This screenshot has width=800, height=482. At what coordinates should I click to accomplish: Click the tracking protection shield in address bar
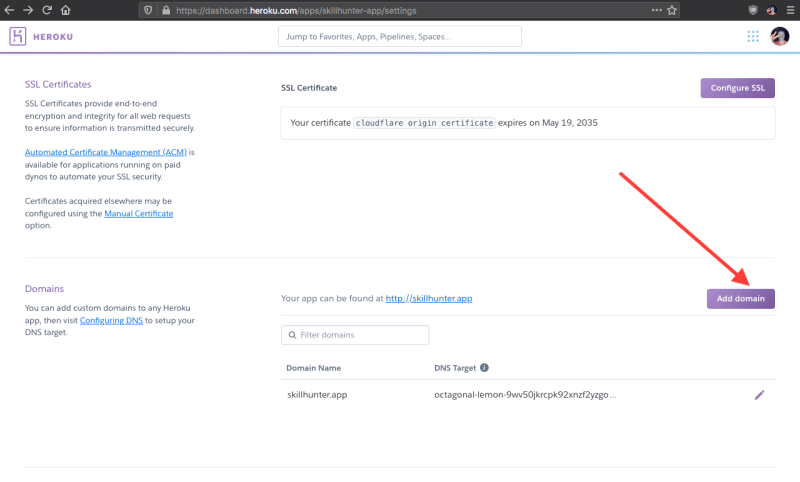(148, 10)
